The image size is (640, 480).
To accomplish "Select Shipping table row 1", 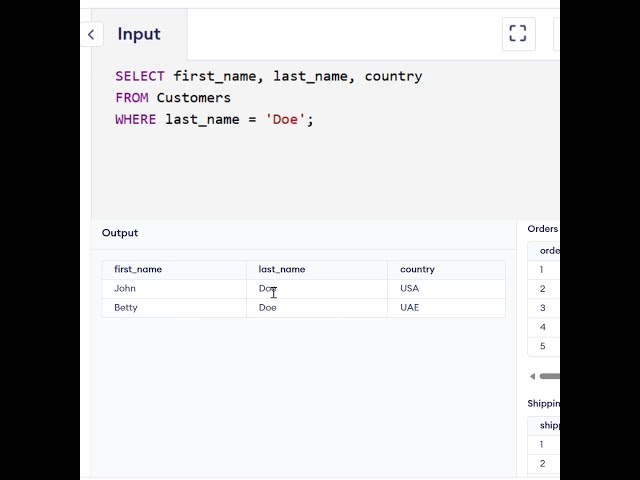I will [544, 444].
